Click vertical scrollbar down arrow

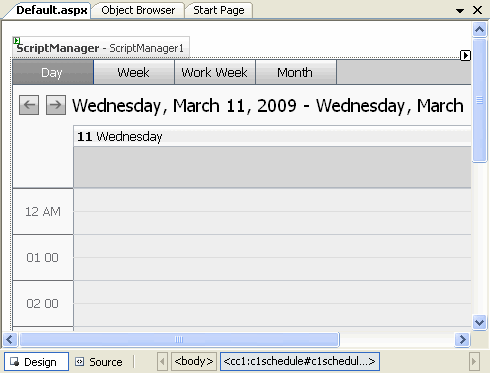click(x=479, y=322)
